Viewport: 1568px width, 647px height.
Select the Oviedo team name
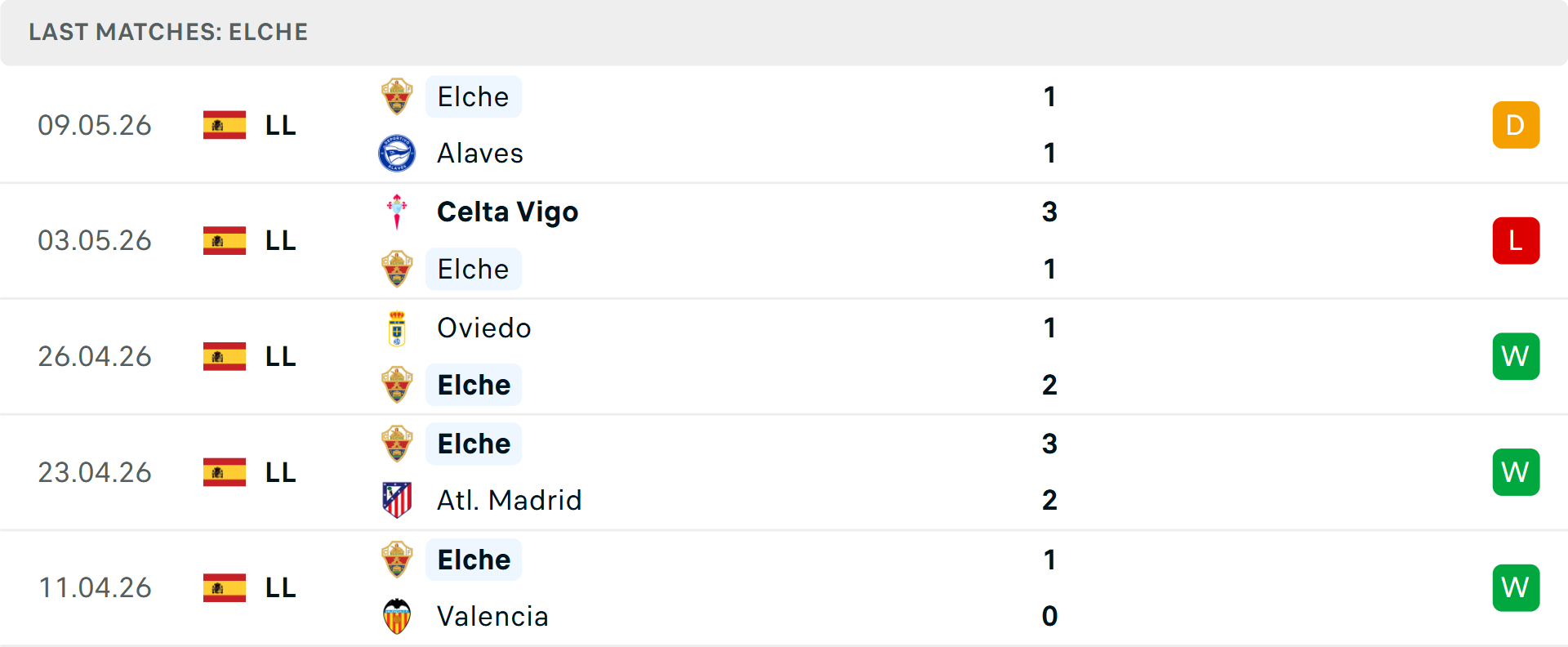pyautogui.click(x=484, y=328)
